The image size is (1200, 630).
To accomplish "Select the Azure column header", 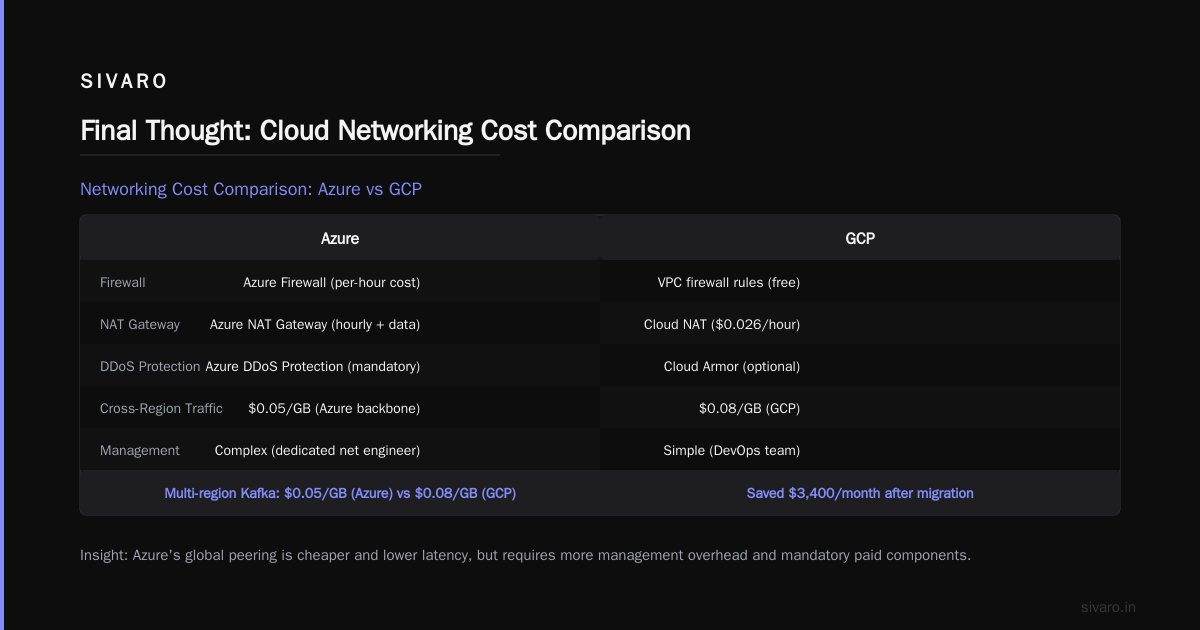I will (340, 239).
